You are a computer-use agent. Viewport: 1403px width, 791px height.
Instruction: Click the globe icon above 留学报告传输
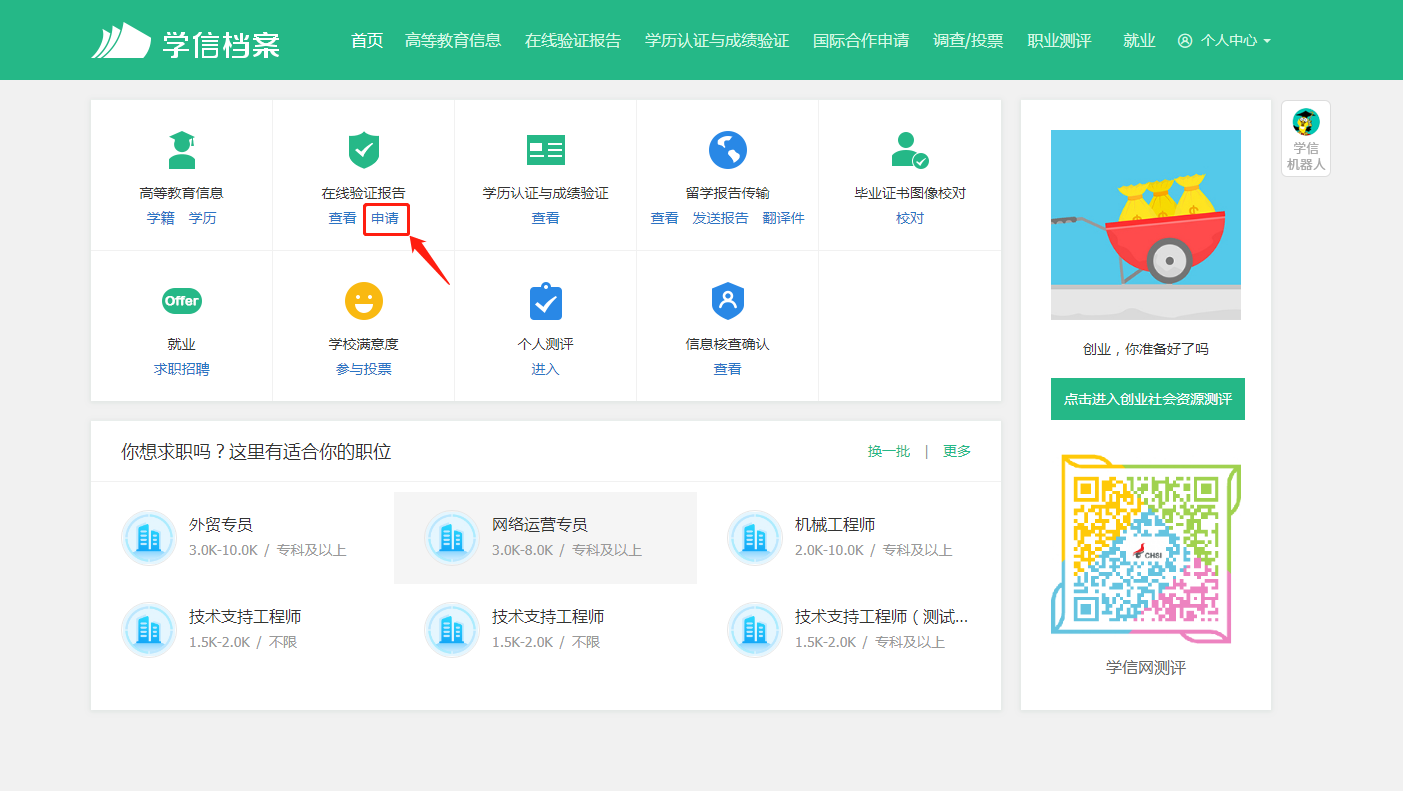click(727, 150)
